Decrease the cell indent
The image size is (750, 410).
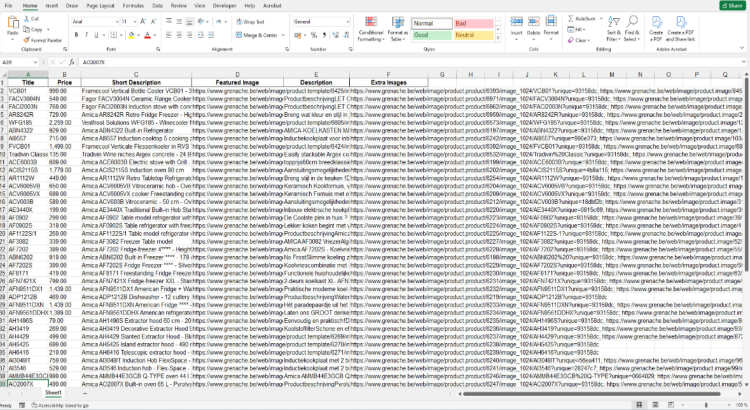(x=200, y=35)
